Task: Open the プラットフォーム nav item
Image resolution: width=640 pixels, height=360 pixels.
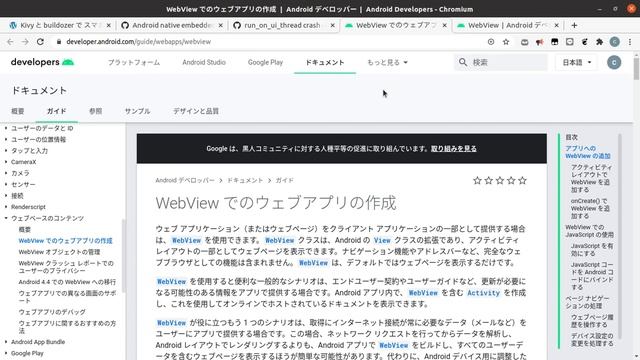Action: pos(134,62)
